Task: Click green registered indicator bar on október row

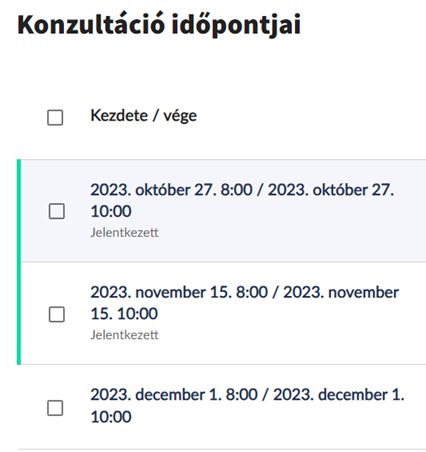Action: click(19, 210)
